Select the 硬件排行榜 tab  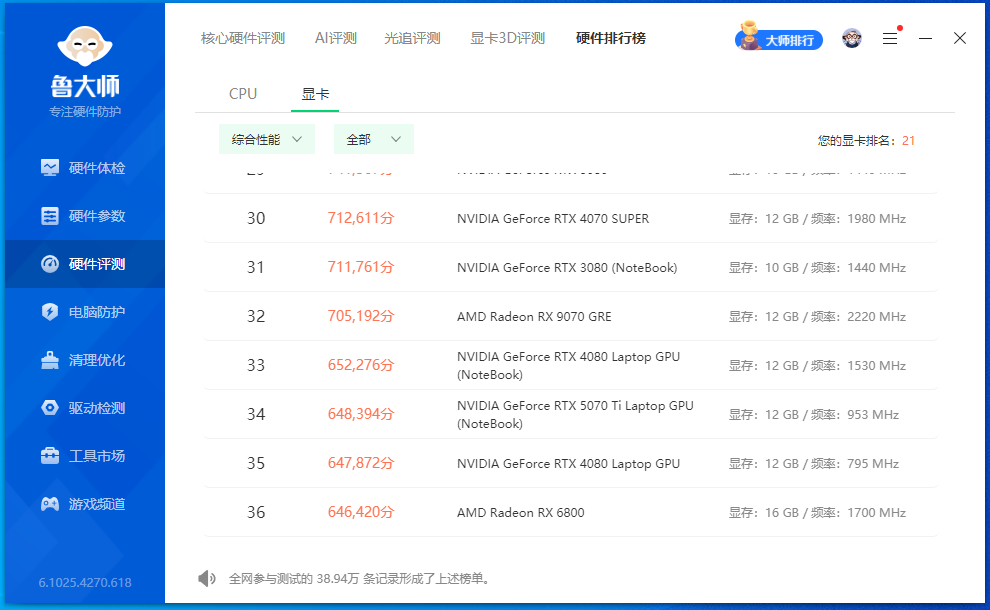pyautogui.click(x=611, y=39)
